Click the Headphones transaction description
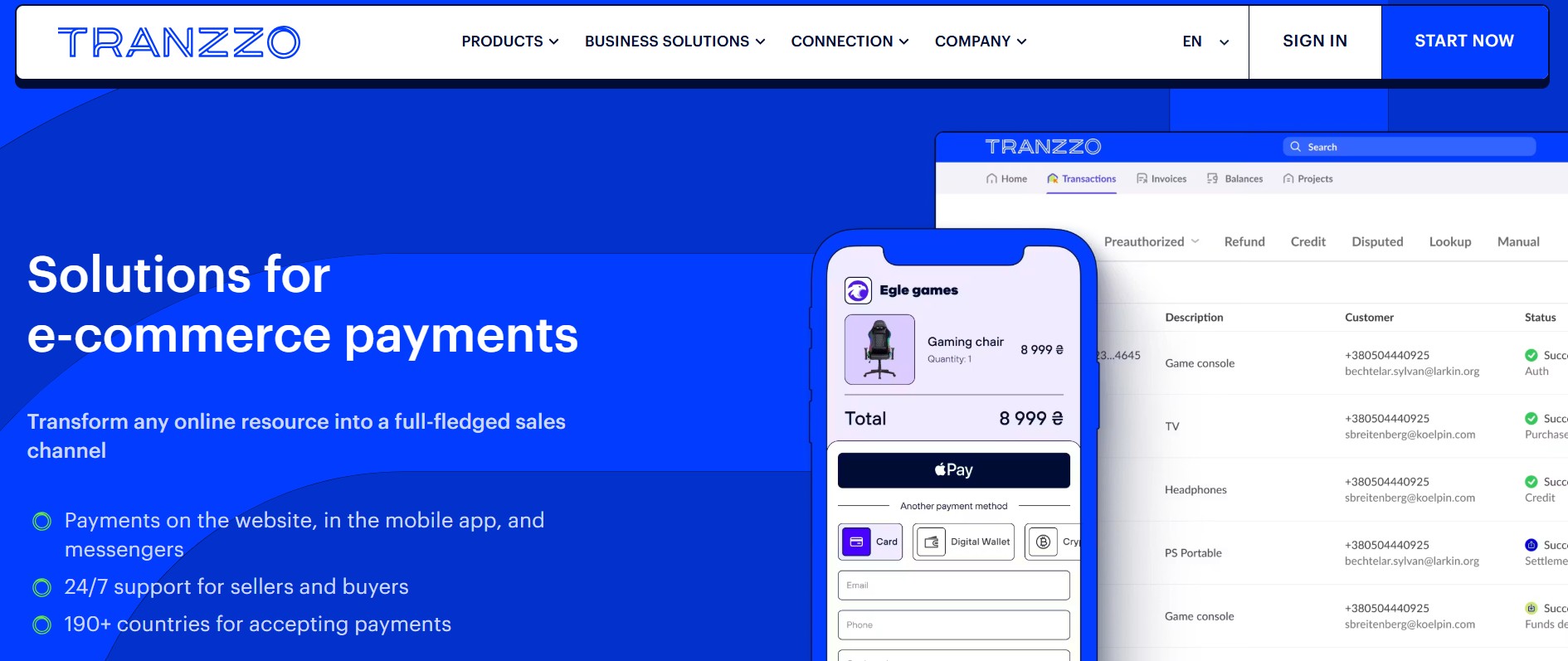The image size is (1568, 661). coord(1195,489)
